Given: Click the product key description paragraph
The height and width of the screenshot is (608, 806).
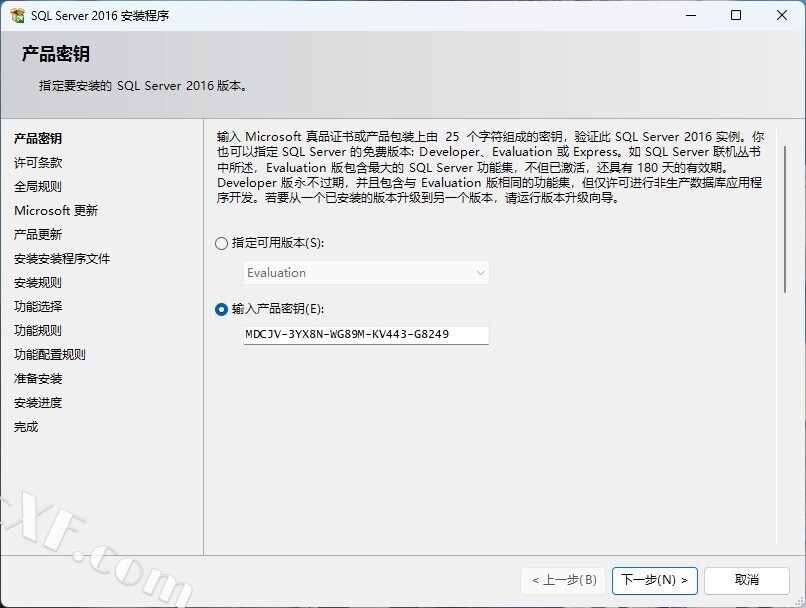Looking at the screenshot, I should [490, 168].
